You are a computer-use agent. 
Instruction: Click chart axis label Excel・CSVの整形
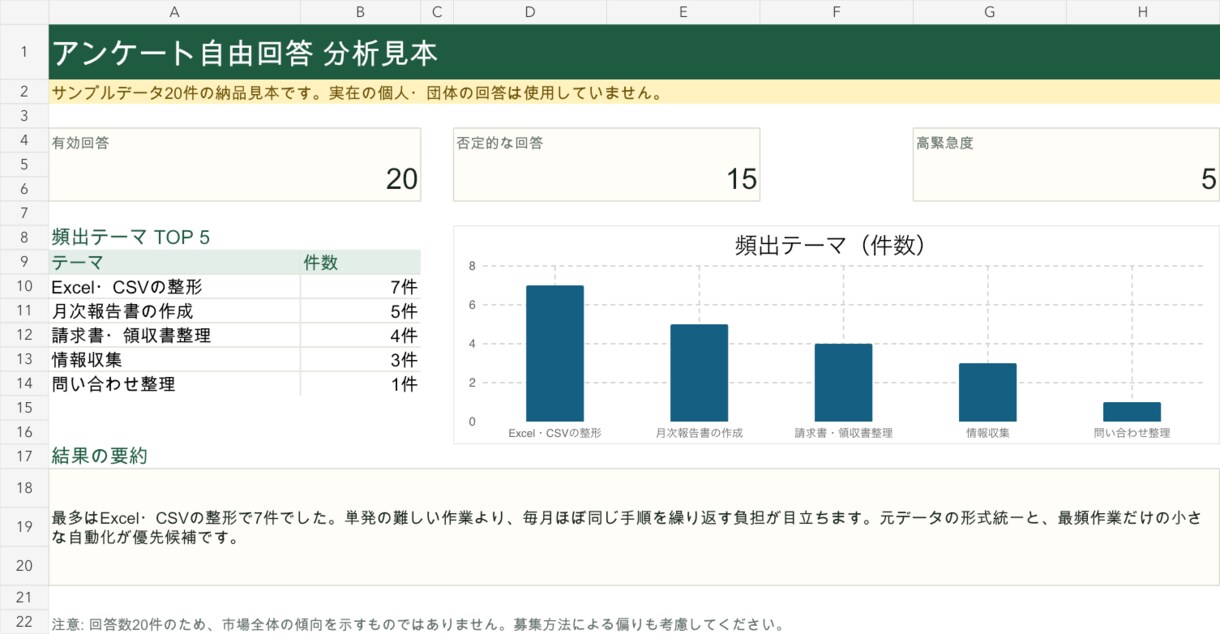coord(555,433)
